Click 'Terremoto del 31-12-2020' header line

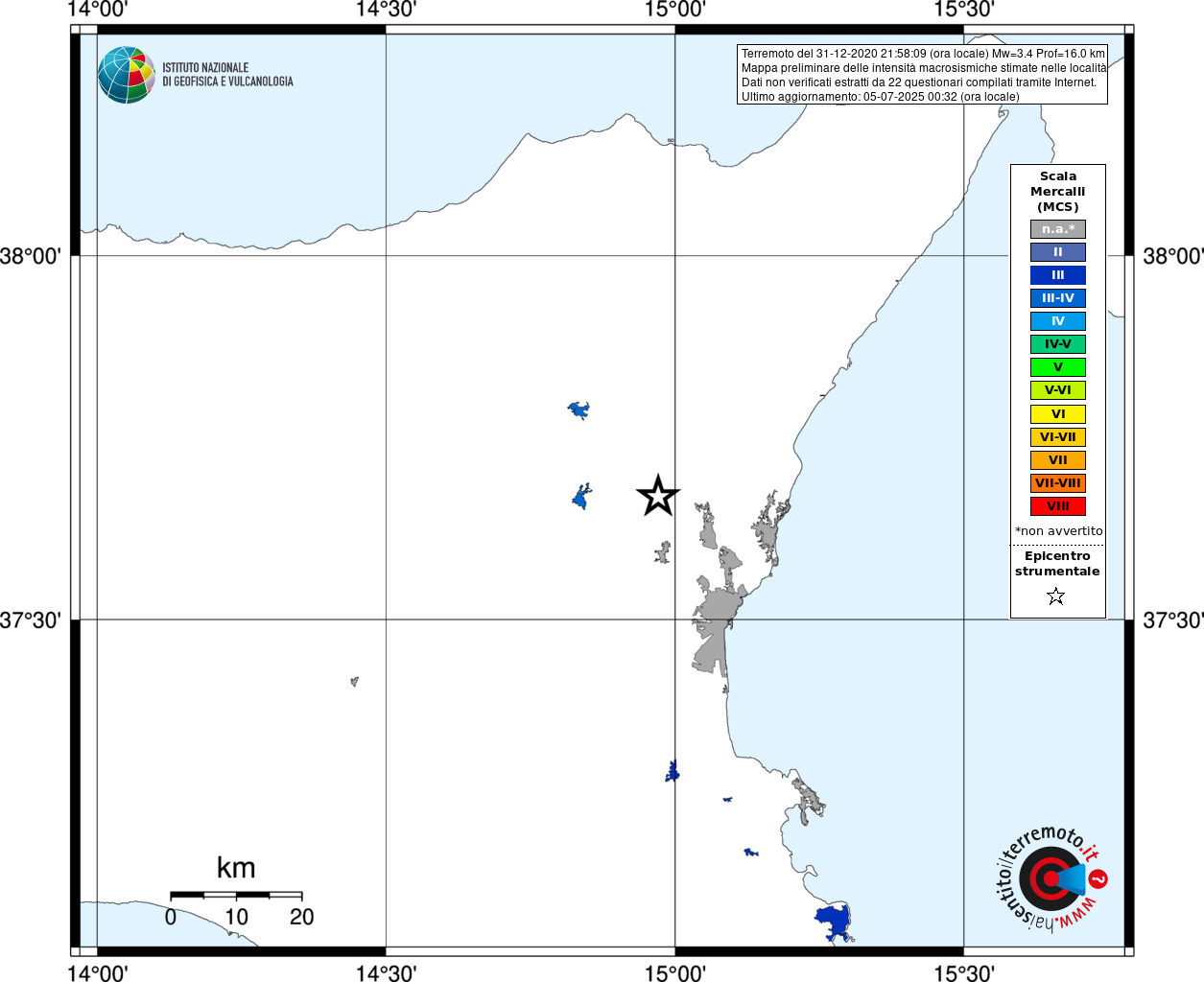pyautogui.click(x=923, y=54)
